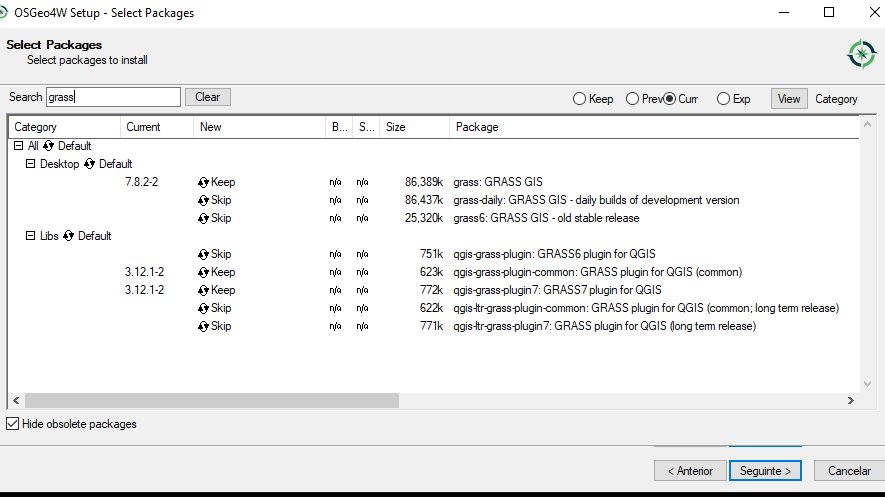
Task: Cycle the Skip icon for grass-daily package
Action: (203, 200)
